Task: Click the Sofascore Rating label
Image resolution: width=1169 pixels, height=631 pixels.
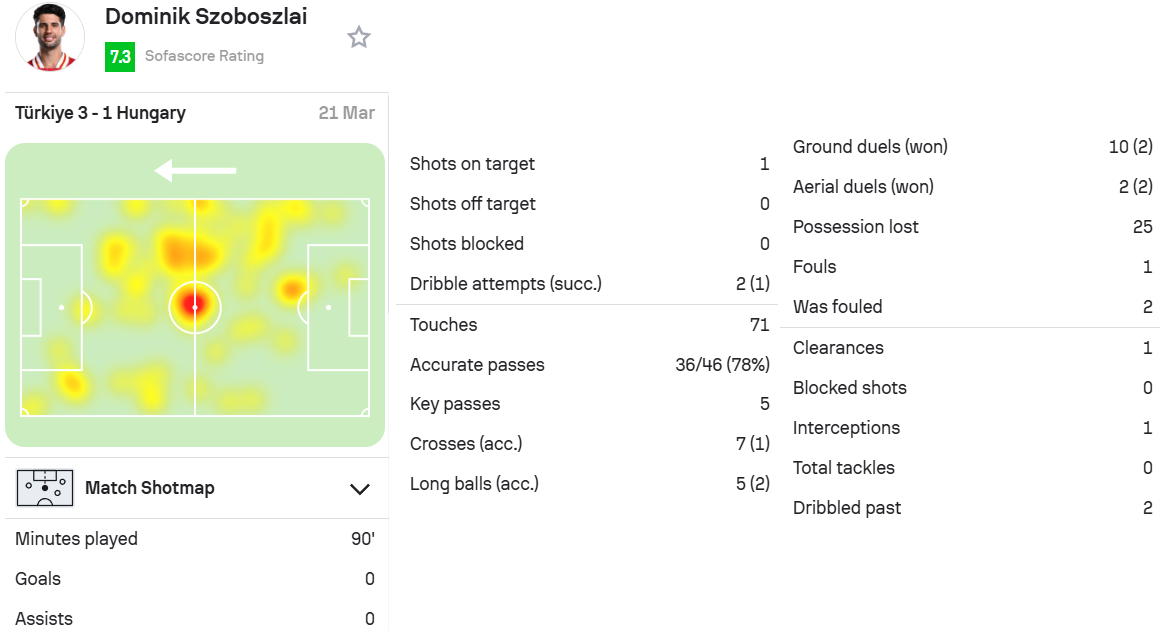Action: tap(204, 56)
